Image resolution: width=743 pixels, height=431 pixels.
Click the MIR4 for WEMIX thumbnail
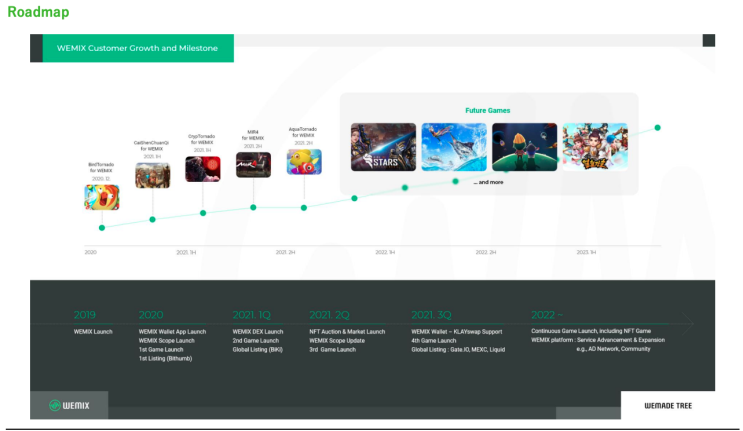(254, 165)
